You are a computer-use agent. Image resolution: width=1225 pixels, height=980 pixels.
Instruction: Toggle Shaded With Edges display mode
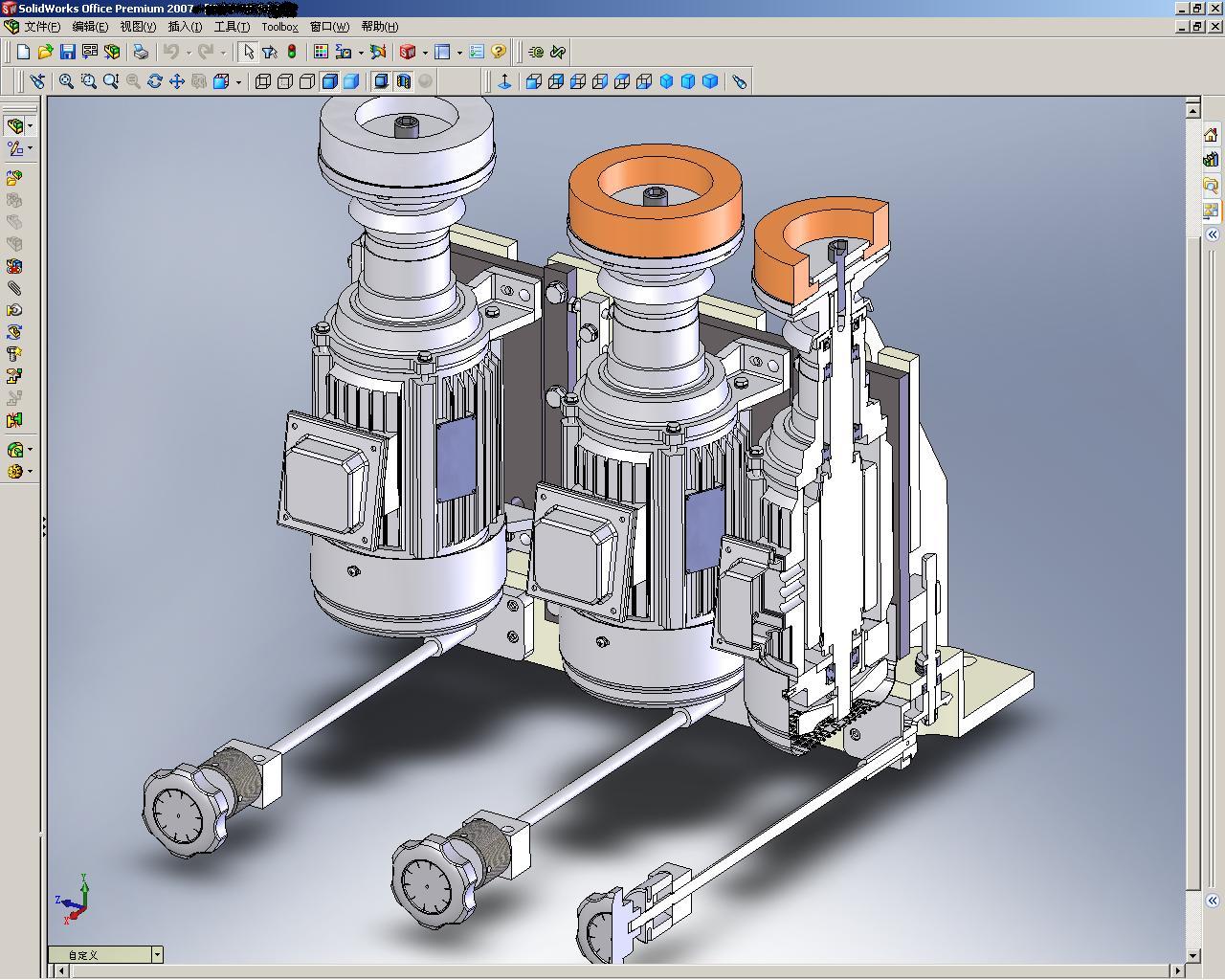click(x=329, y=81)
